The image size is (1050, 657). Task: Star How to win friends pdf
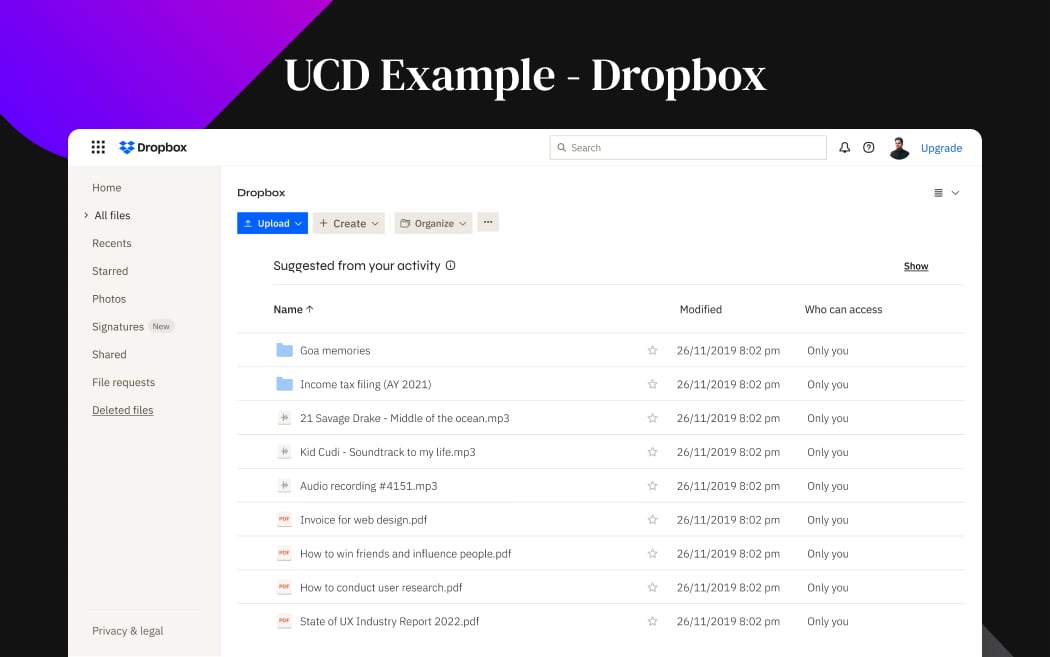652,553
